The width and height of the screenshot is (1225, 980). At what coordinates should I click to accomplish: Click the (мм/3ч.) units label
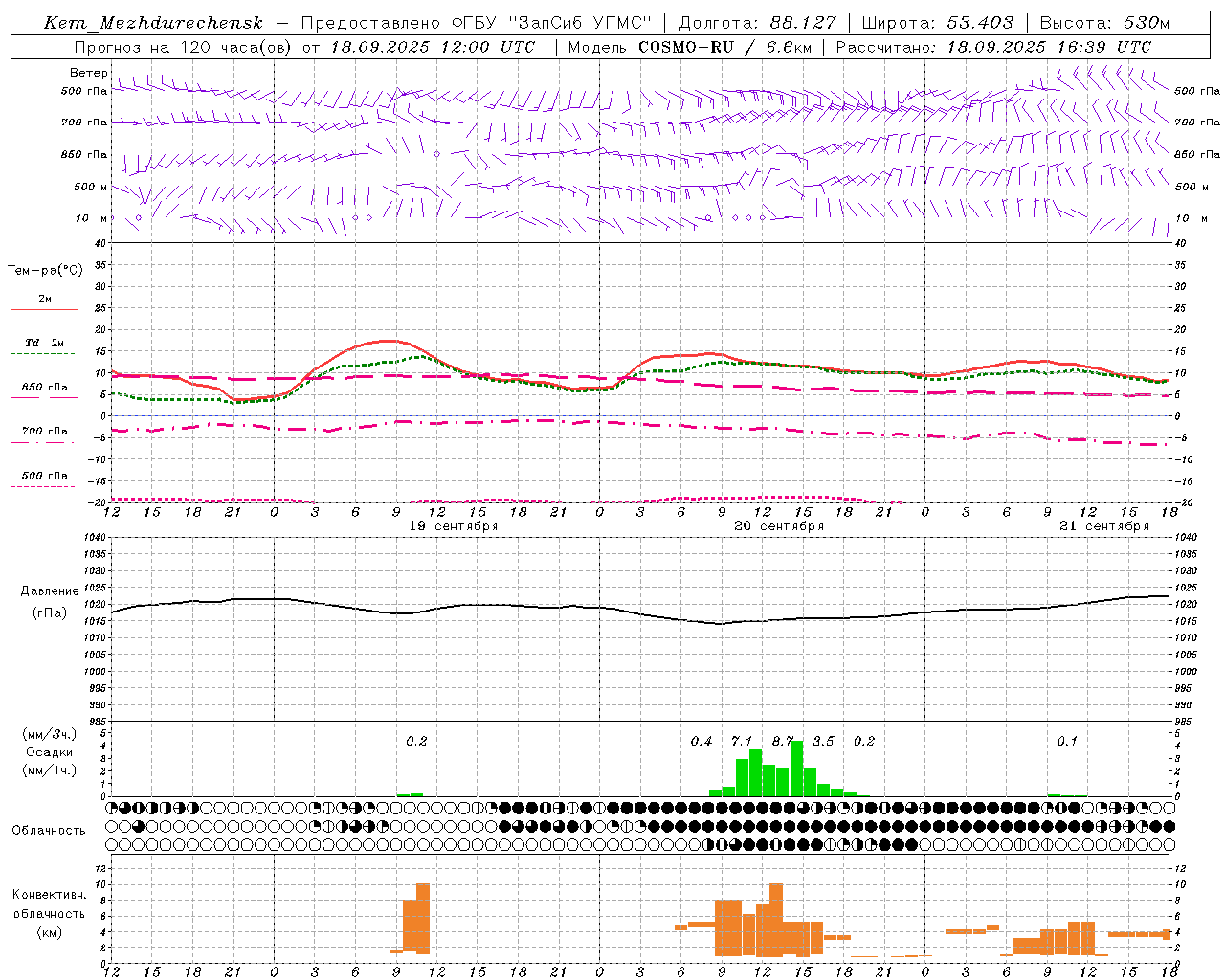(x=50, y=734)
